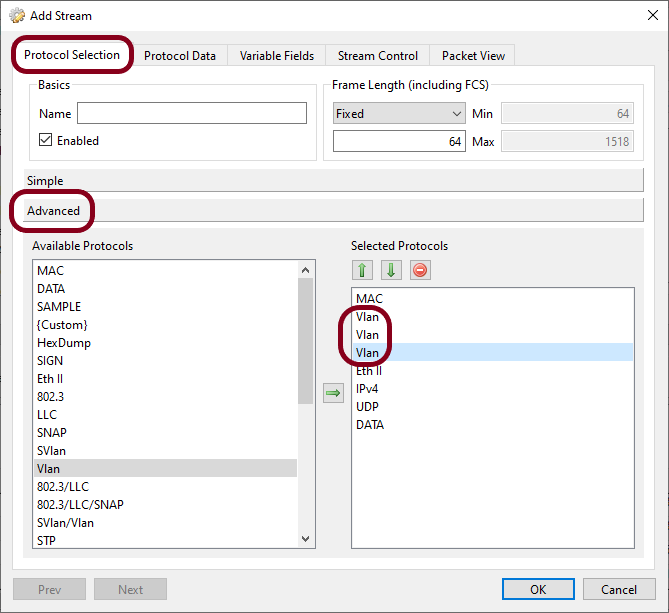
Task: Select 802.3/LLC in Available Protocols
Action: tap(166, 487)
